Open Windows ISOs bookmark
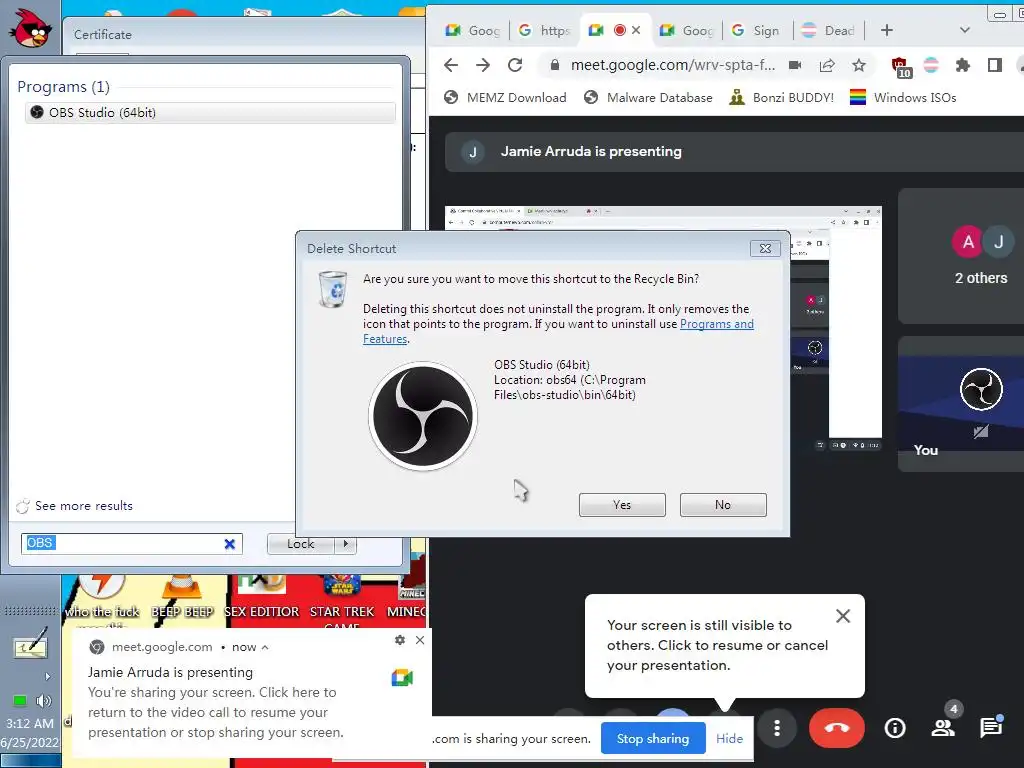 pyautogui.click(x=903, y=97)
